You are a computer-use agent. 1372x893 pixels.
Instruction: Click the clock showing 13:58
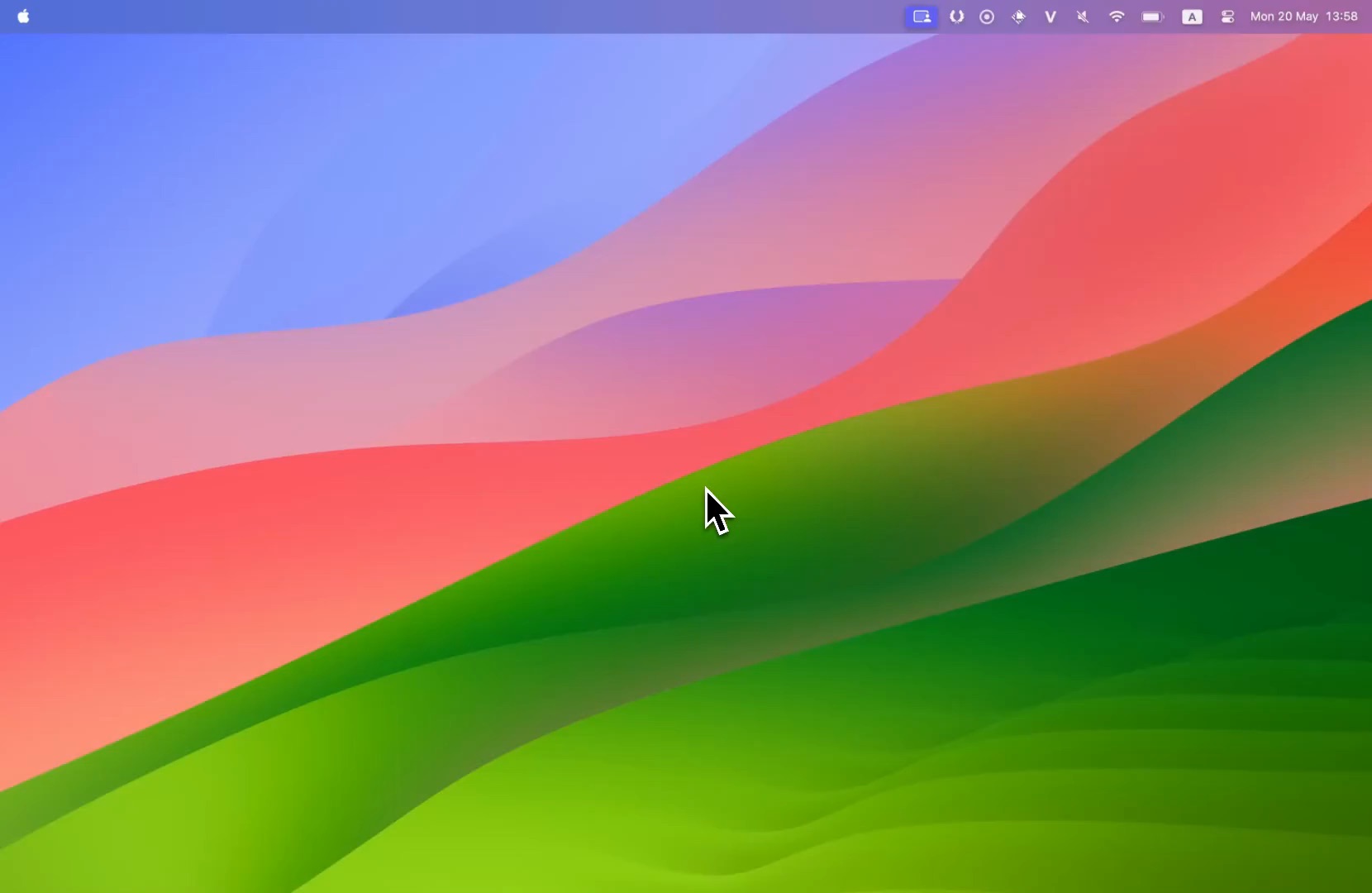tap(1341, 17)
